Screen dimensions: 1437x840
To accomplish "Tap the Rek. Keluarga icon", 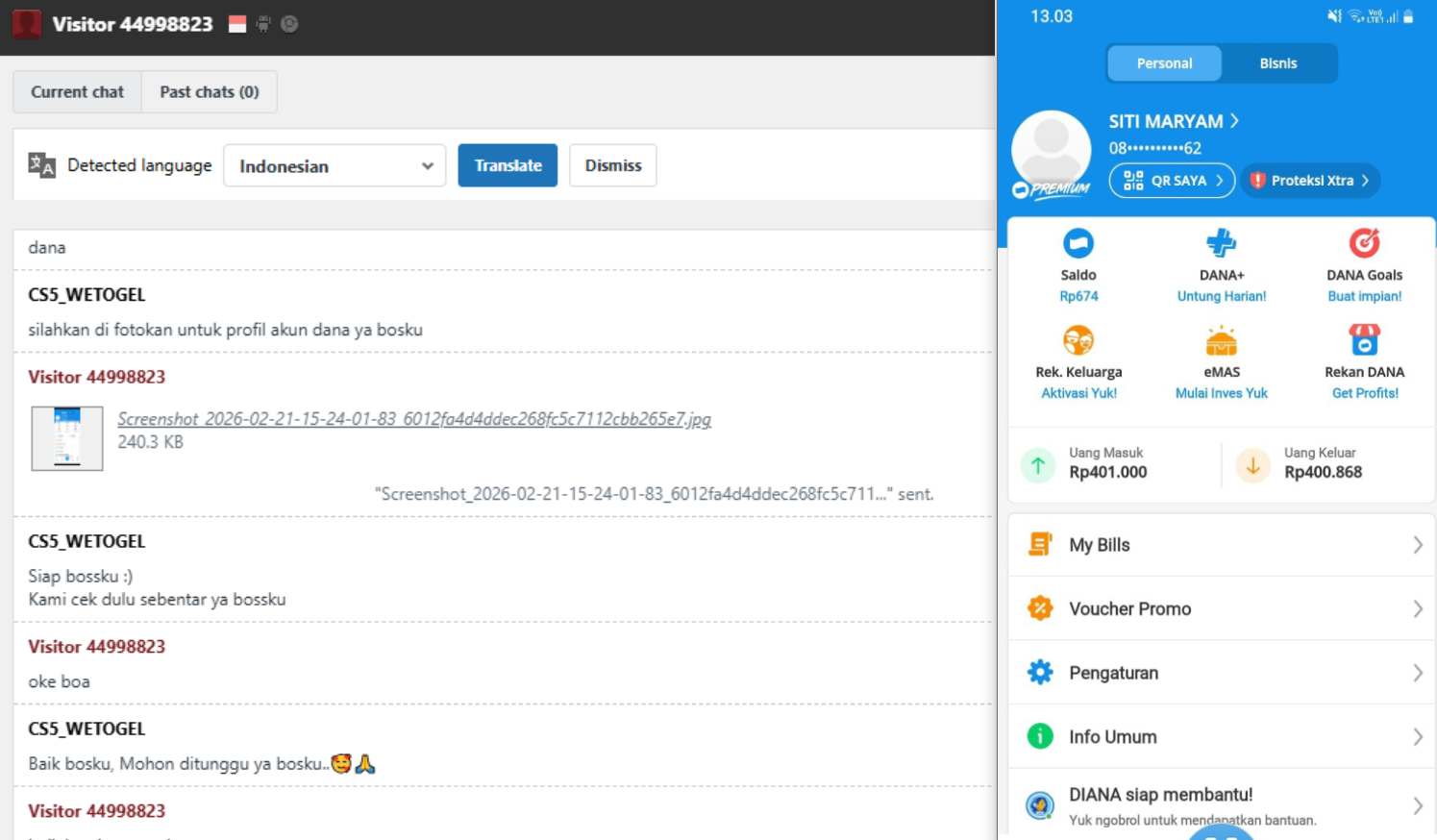I will coord(1078,340).
